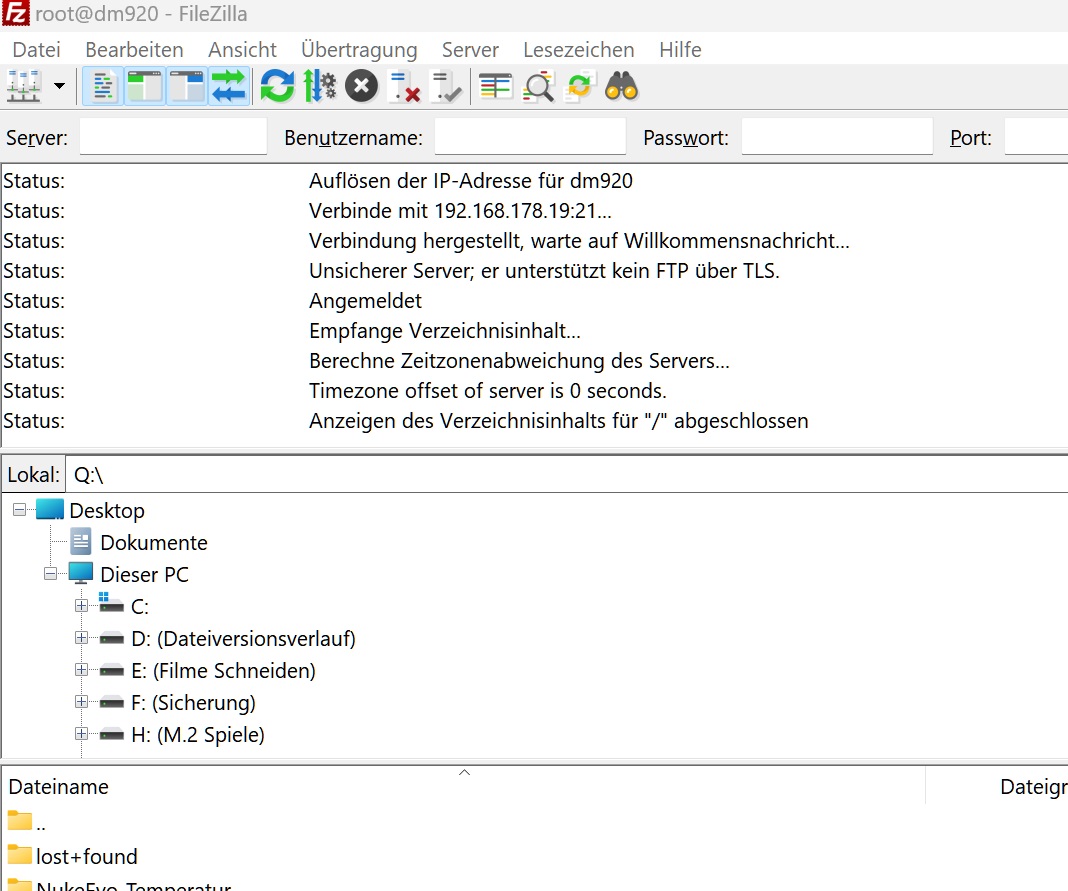Open the Site Manager (Servermanager) icon
The image size is (1068, 891).
pos(23,87)
